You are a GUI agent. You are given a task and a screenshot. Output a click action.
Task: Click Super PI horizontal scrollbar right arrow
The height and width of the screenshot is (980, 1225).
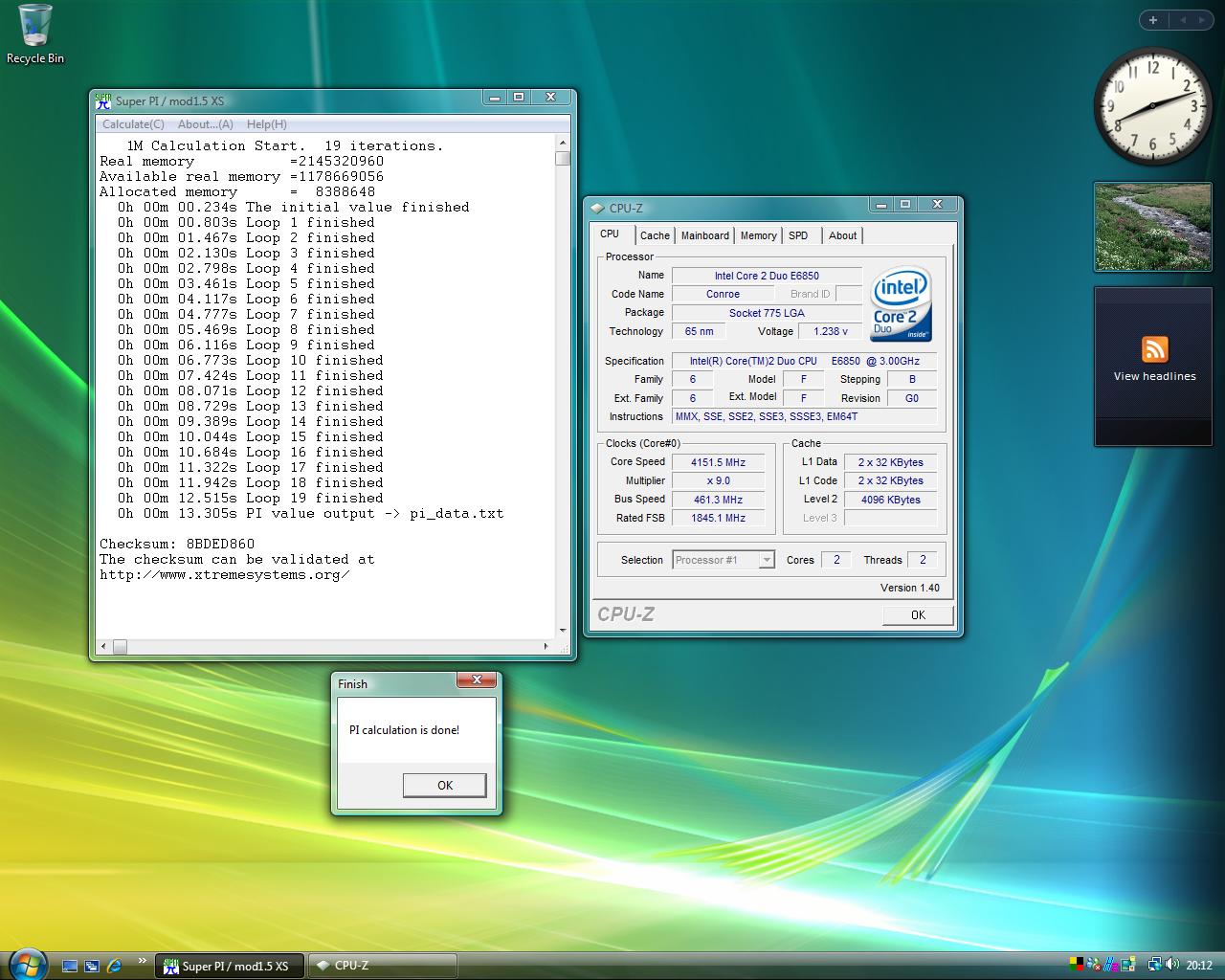pyautogui.click(x=546, y=647)
